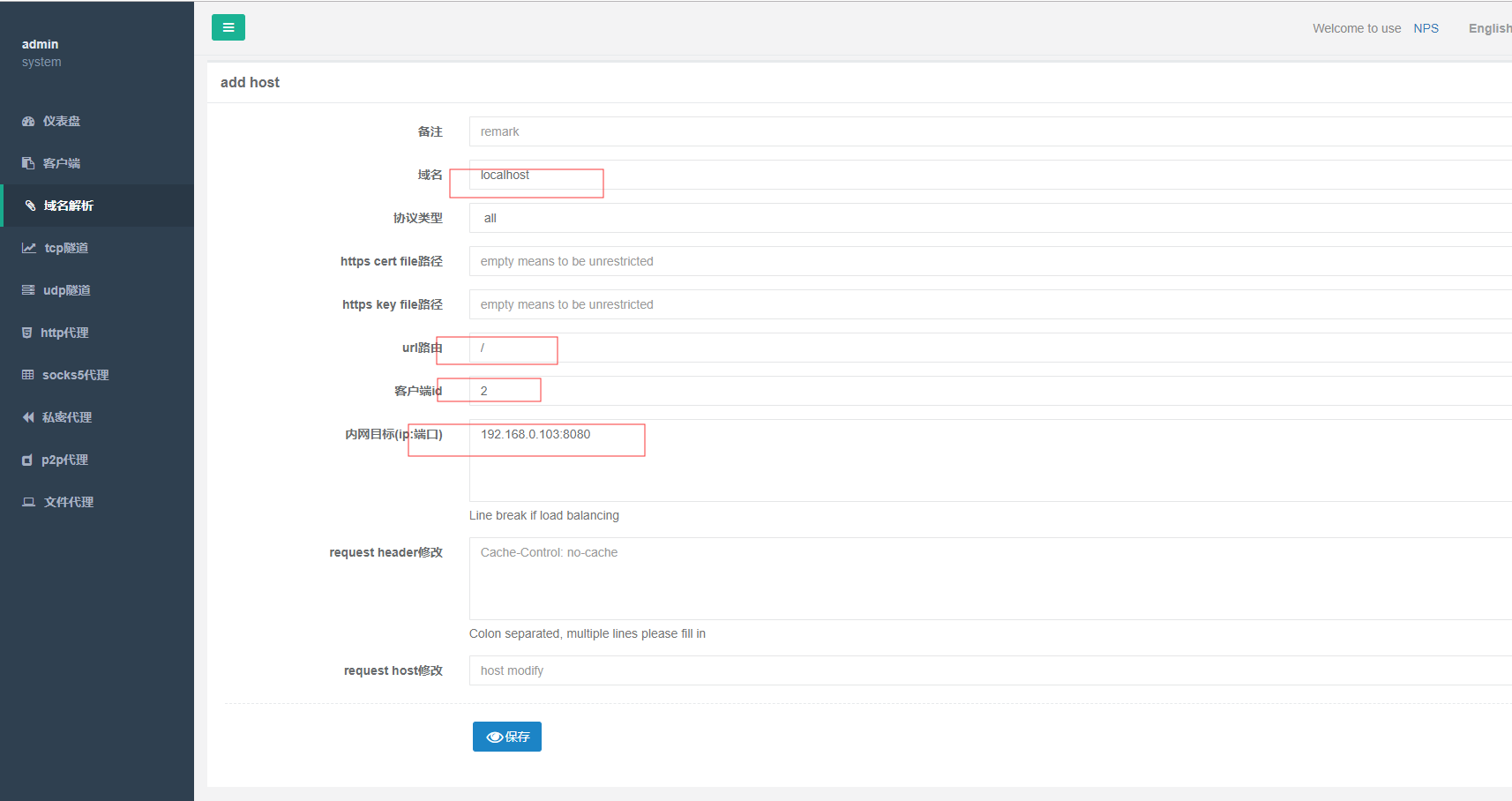The width and height of the screenshot is (1512, 801).
Task: Go to tcp隧道 menu item
Action: coord(97,248)
